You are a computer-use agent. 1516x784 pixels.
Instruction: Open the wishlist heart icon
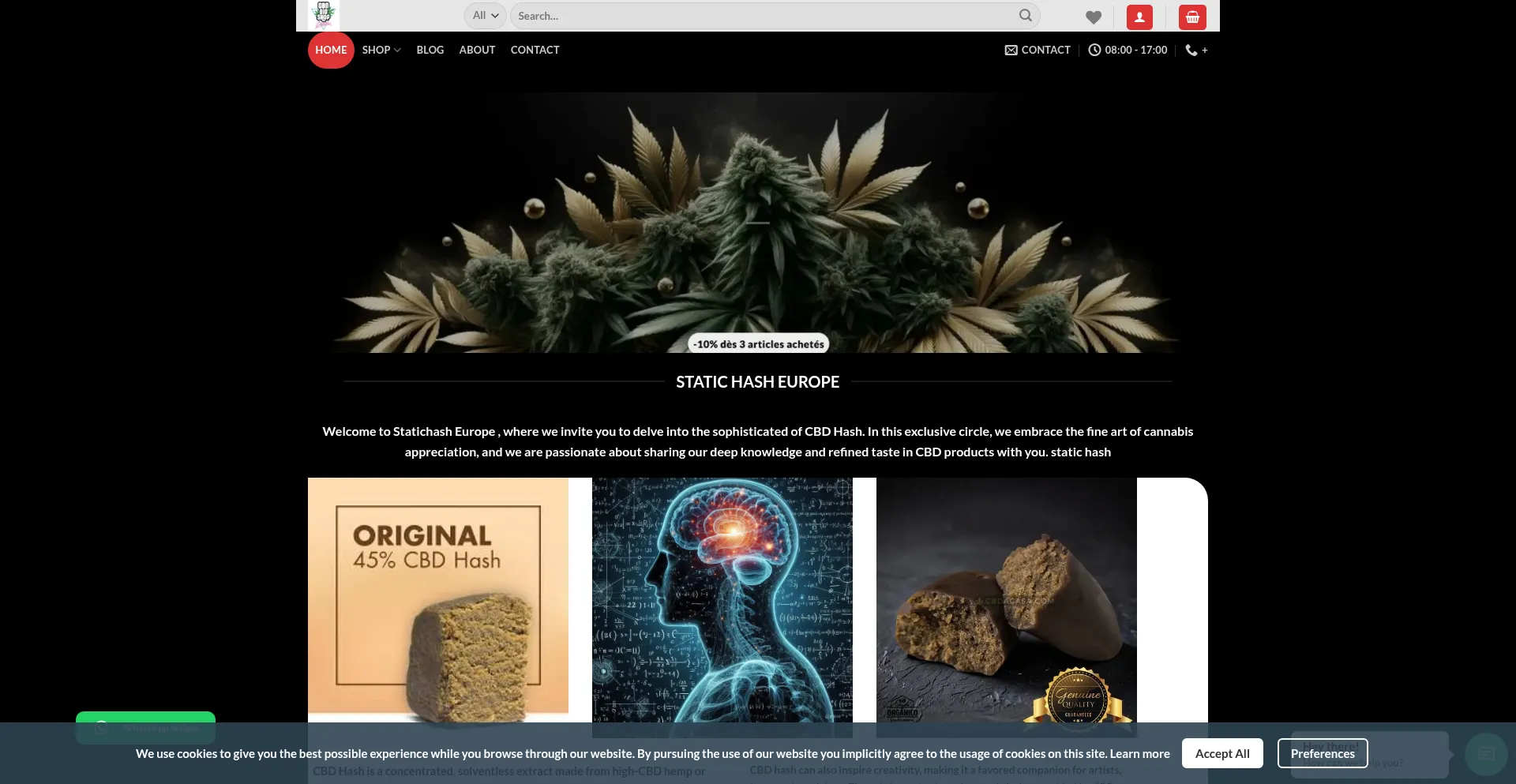[x=1094, y=17]
